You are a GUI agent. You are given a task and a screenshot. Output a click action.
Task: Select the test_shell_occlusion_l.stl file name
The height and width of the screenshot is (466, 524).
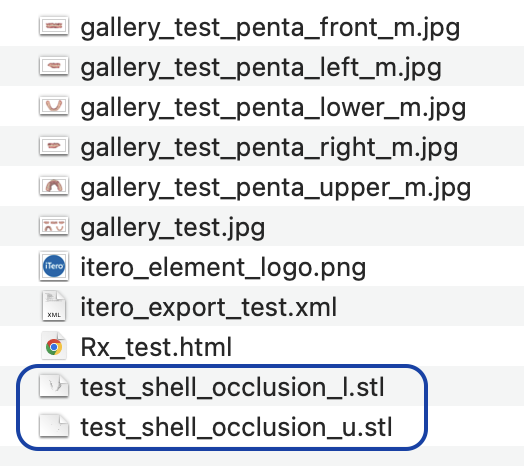pyautogui.click(x=233, y=387)
